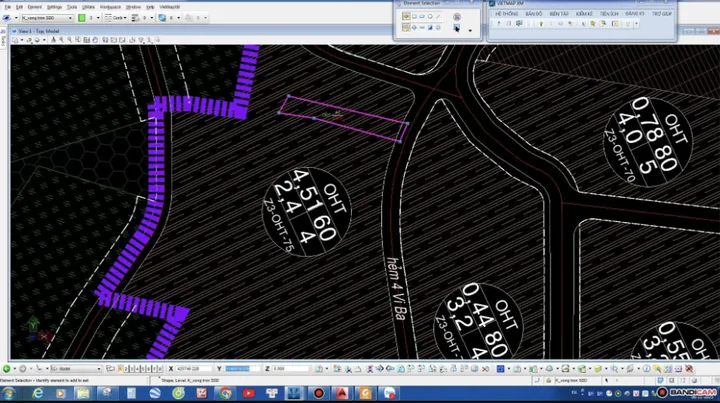The image size is (720, 403).
Task: Open the Model dropdown at bottom
Action: point(76,369)
